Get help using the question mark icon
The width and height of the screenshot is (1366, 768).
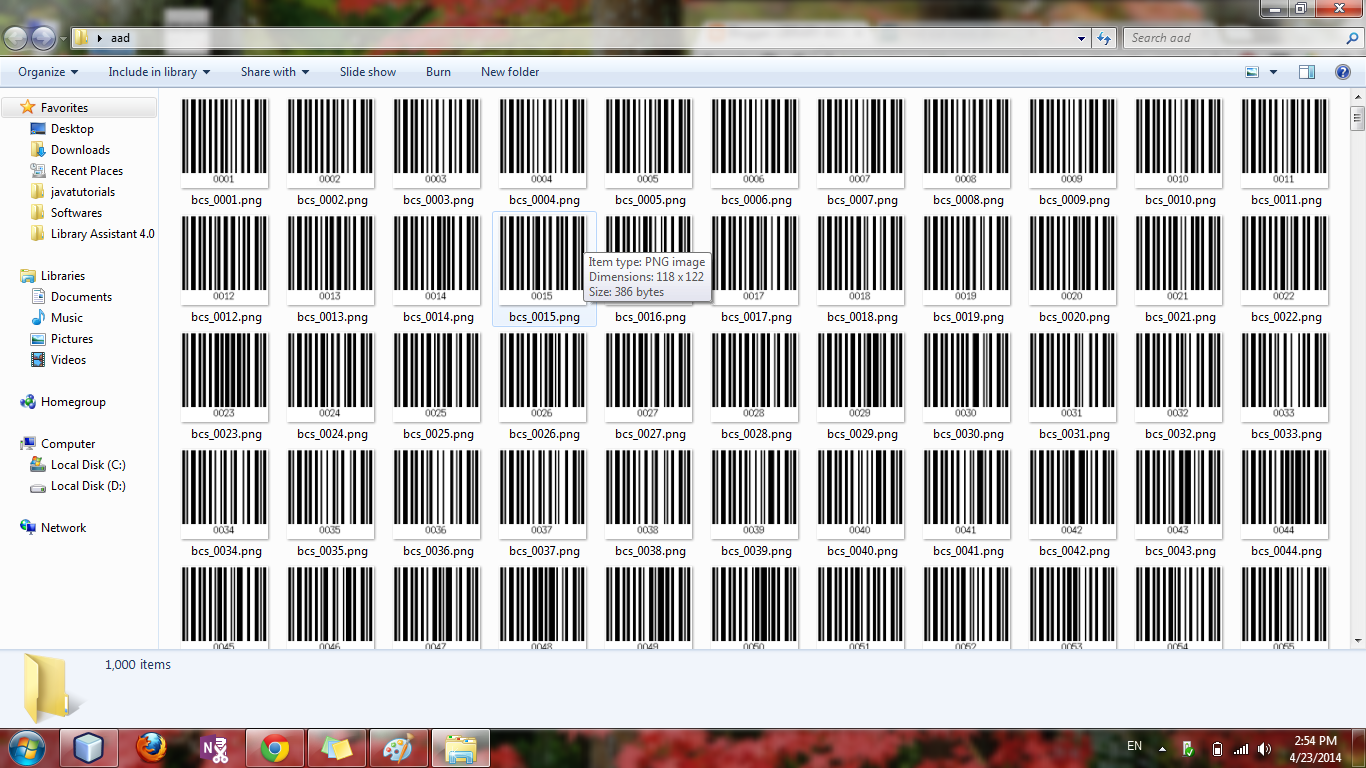tap(1343, 71)
